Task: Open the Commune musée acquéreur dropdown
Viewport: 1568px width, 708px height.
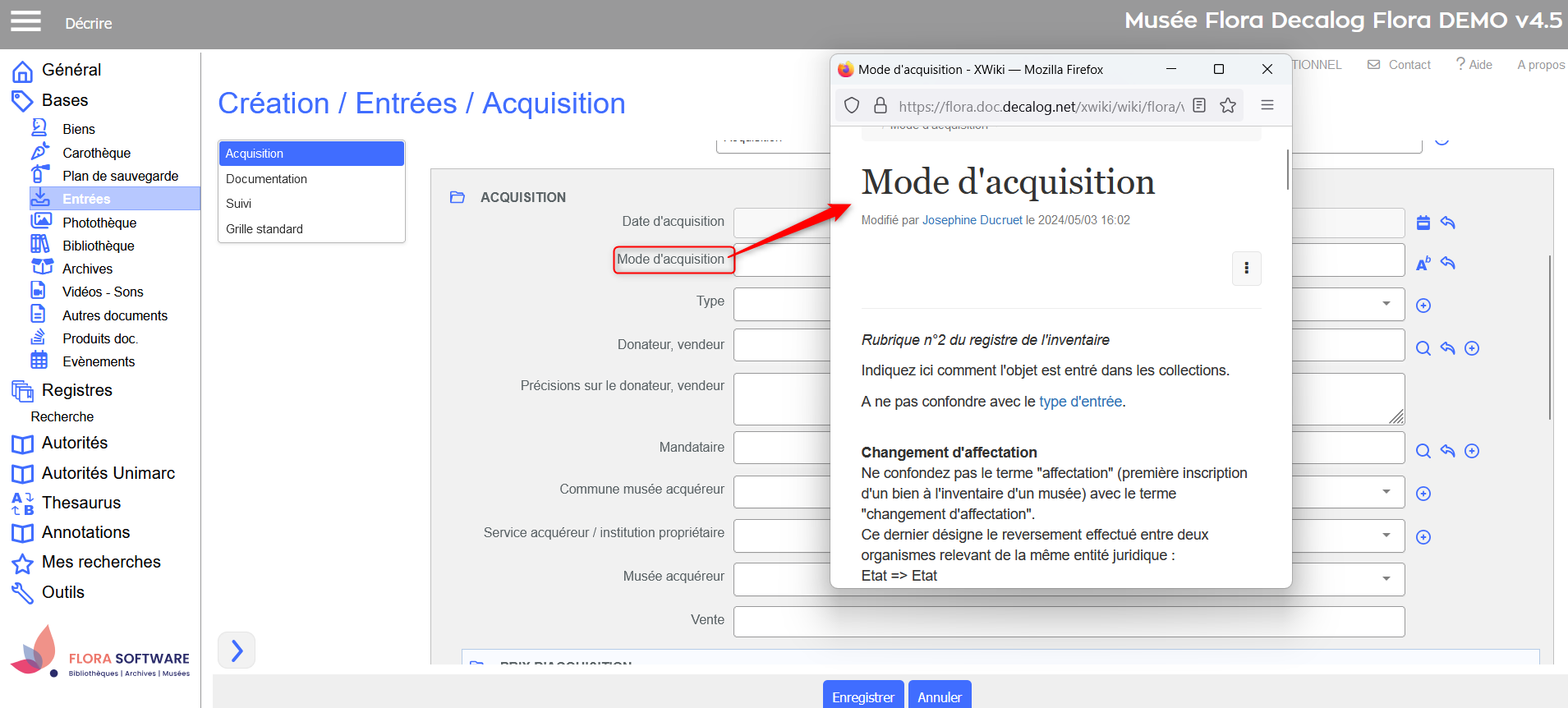Action: [1386, 492]
